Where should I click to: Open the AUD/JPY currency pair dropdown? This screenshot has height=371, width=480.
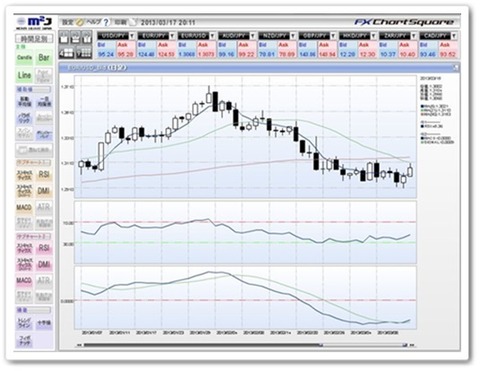(x=253, y=36)
